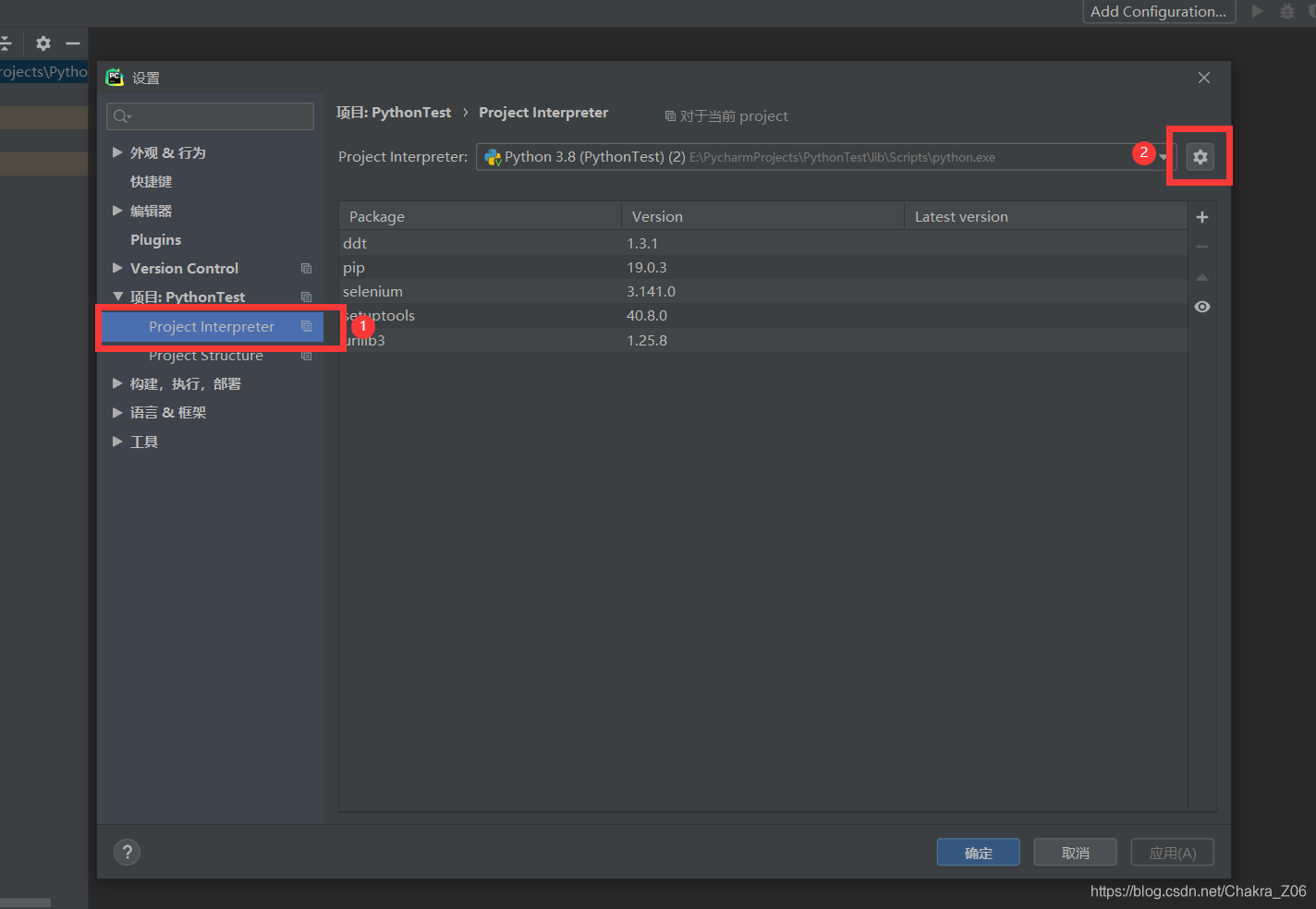Expand the 构建, 执行, 部署 node
The height and width of the screenshot is (909, 1316).
[117, 383]
